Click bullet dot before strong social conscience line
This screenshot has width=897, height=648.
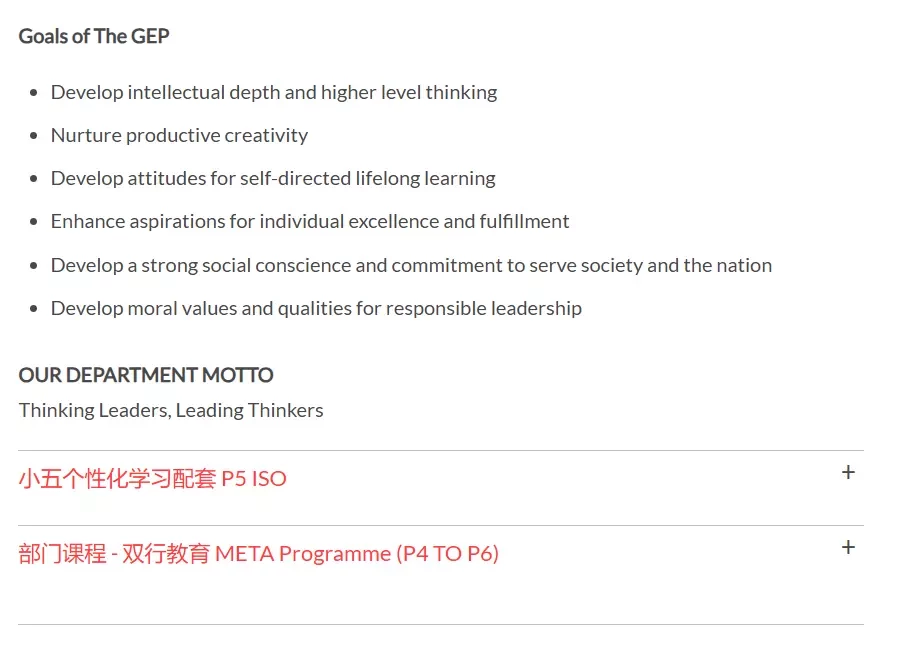click(34, 265)
